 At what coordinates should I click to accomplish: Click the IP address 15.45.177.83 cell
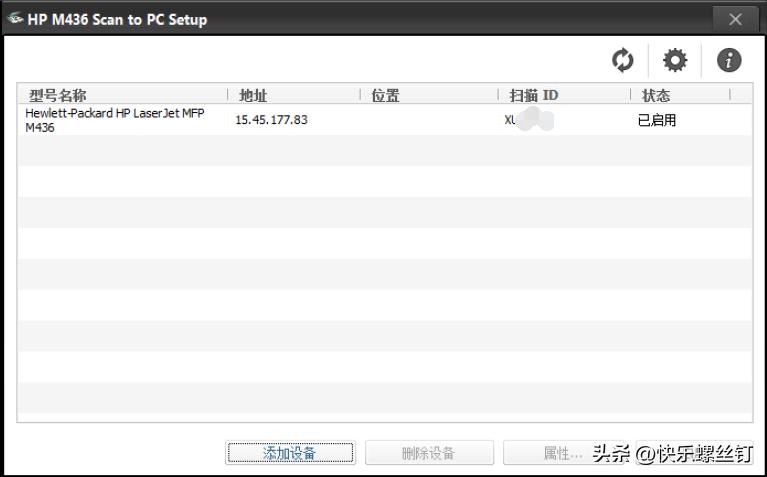[271, 120]
